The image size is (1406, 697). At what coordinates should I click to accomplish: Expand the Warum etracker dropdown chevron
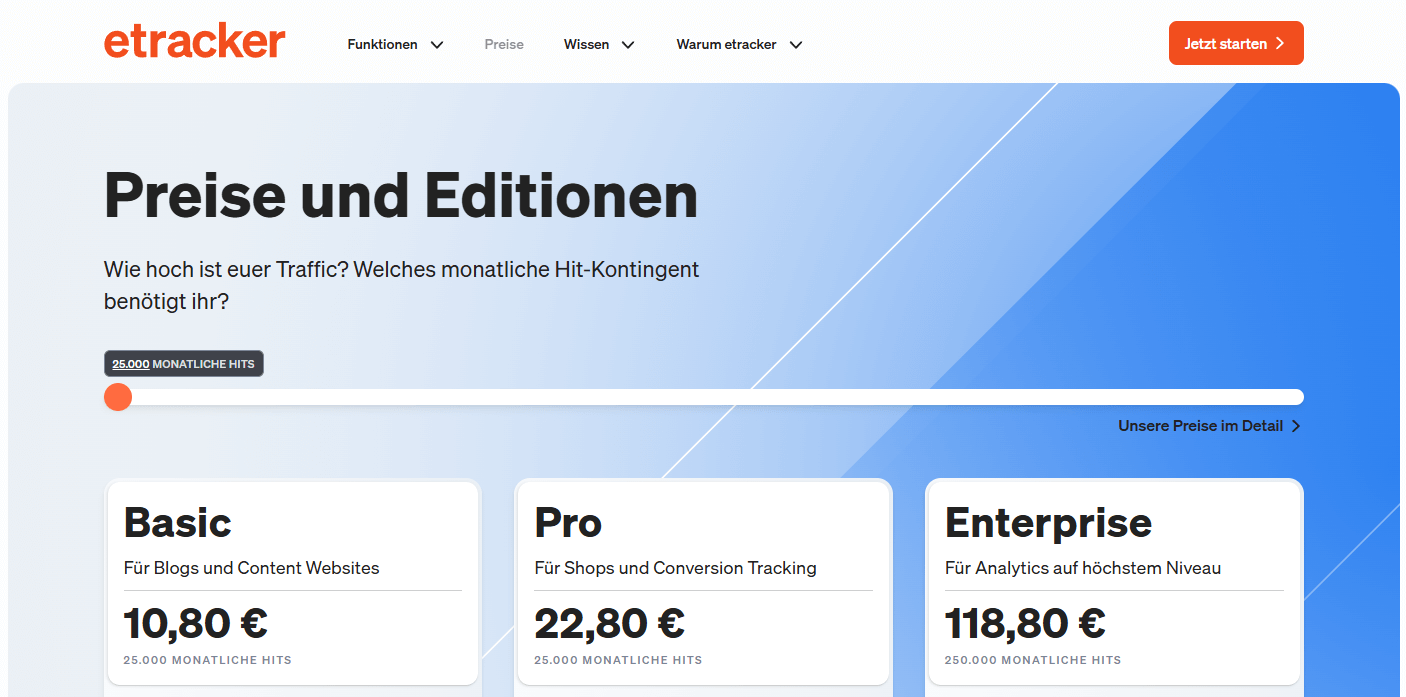(x=796, y=44)
